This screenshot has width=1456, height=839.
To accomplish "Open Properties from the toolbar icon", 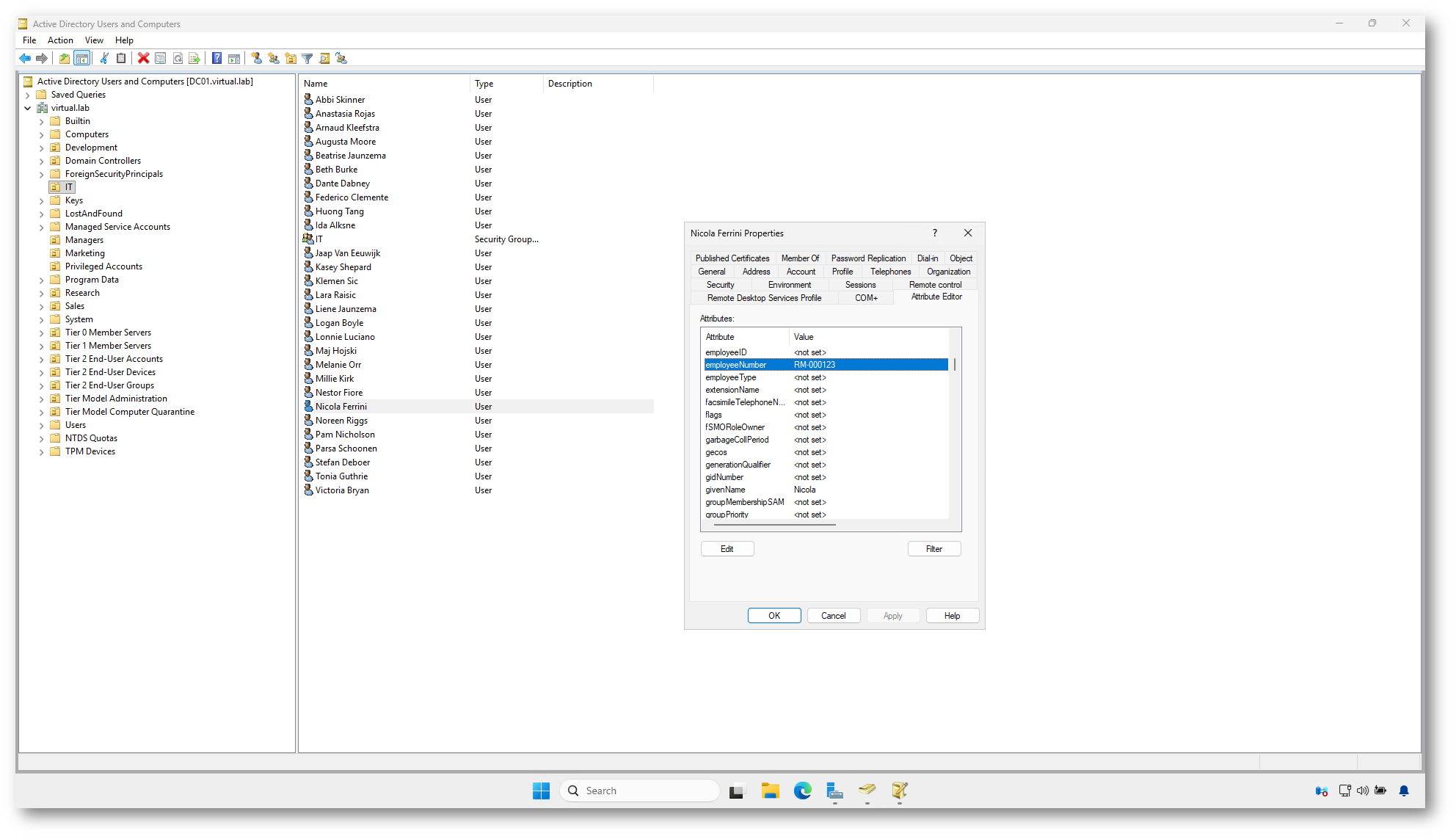I will 161,59.
